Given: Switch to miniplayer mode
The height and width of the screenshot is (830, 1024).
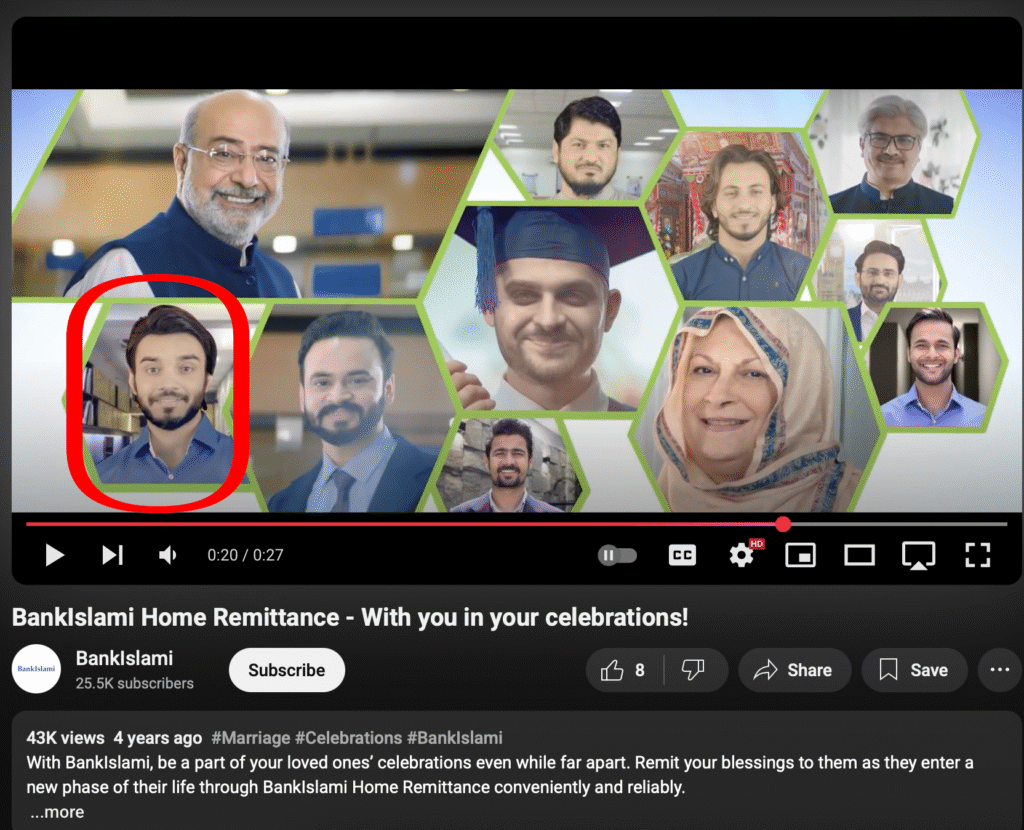Looking at the screenshot, I should pyautogui.click(x=800, y=555).
